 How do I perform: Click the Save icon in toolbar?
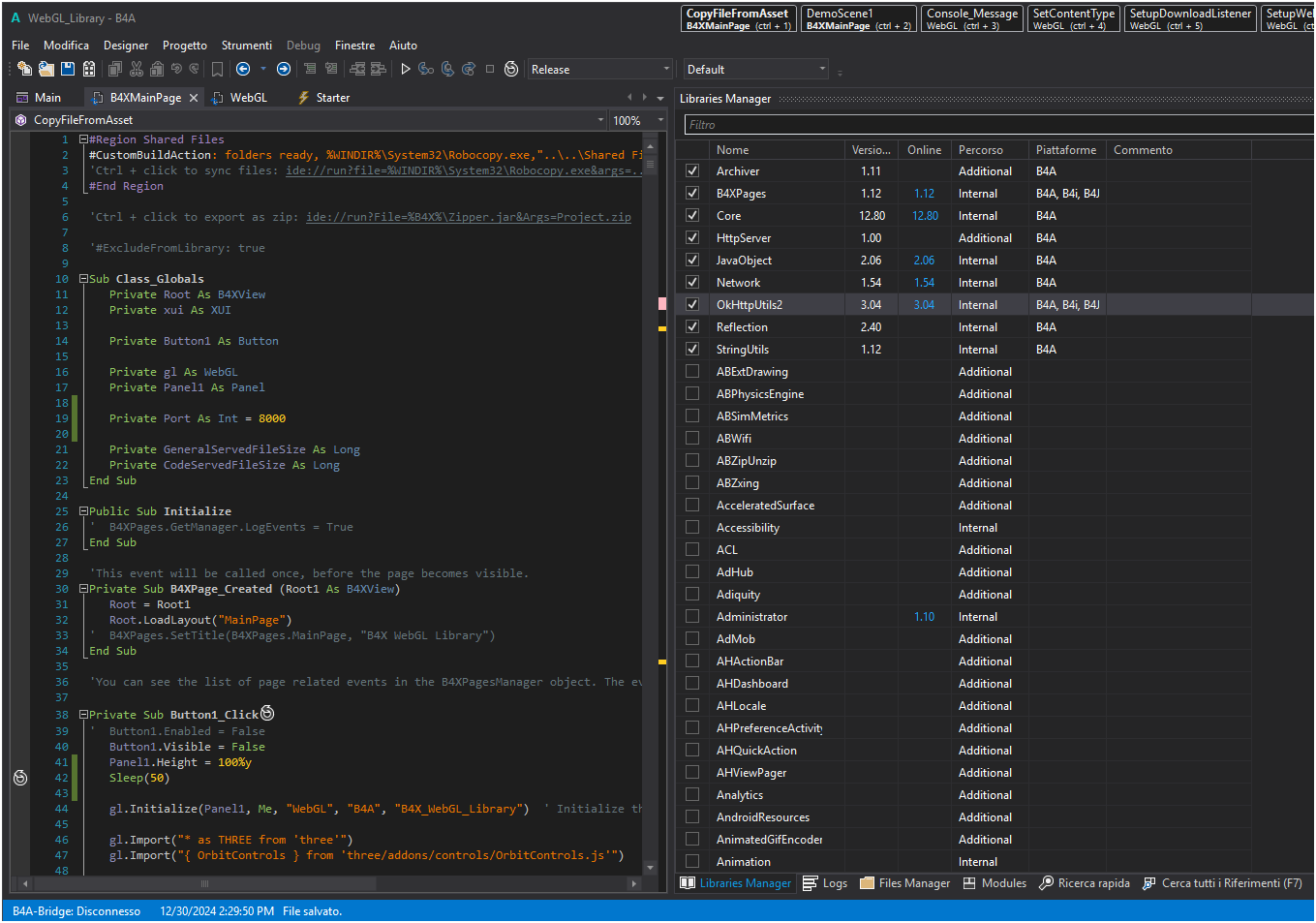[68, 69]
